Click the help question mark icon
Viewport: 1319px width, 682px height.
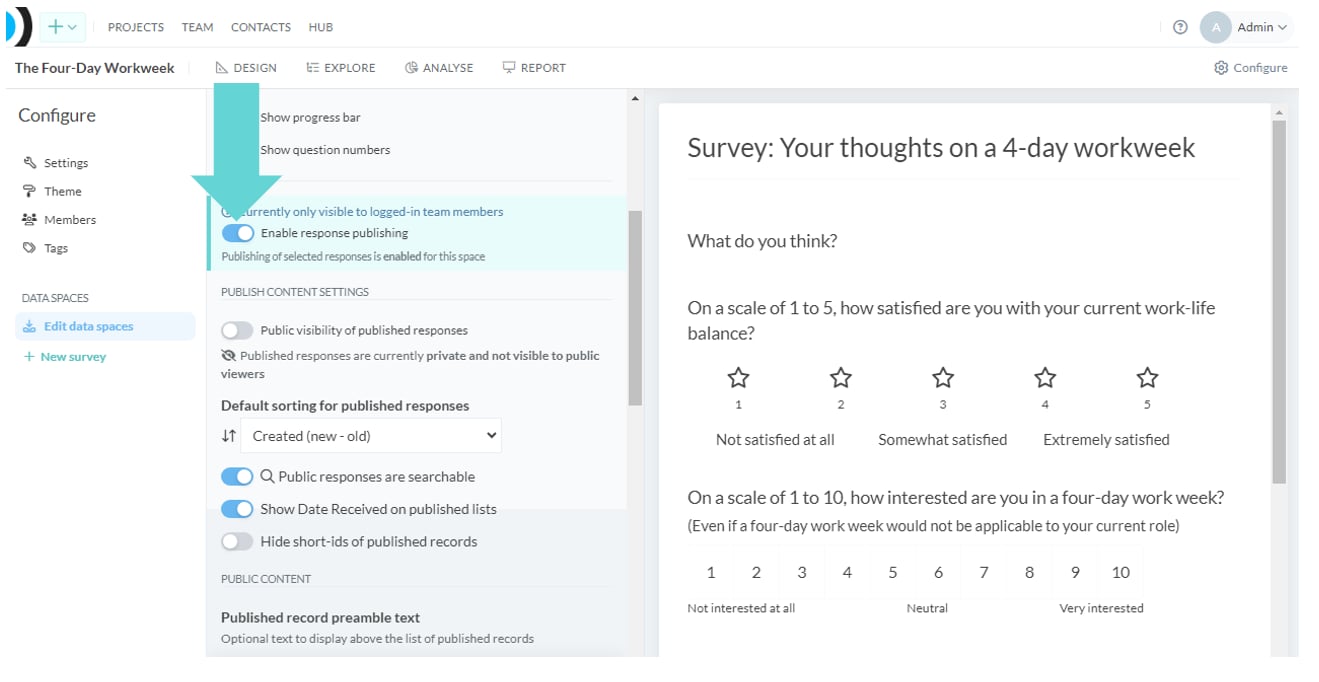point(1180,27)
